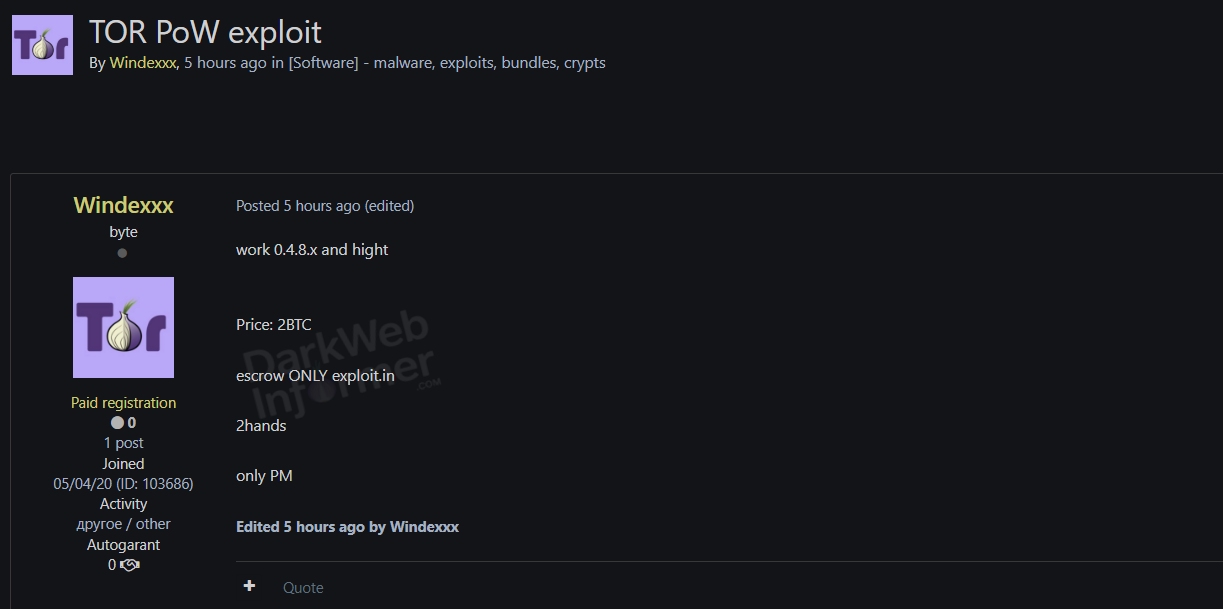Image resolution: width=1223 pixels, height=609 pixels.
Task: Open the large TOR onion profile avatar
Action: coord(124,327)
